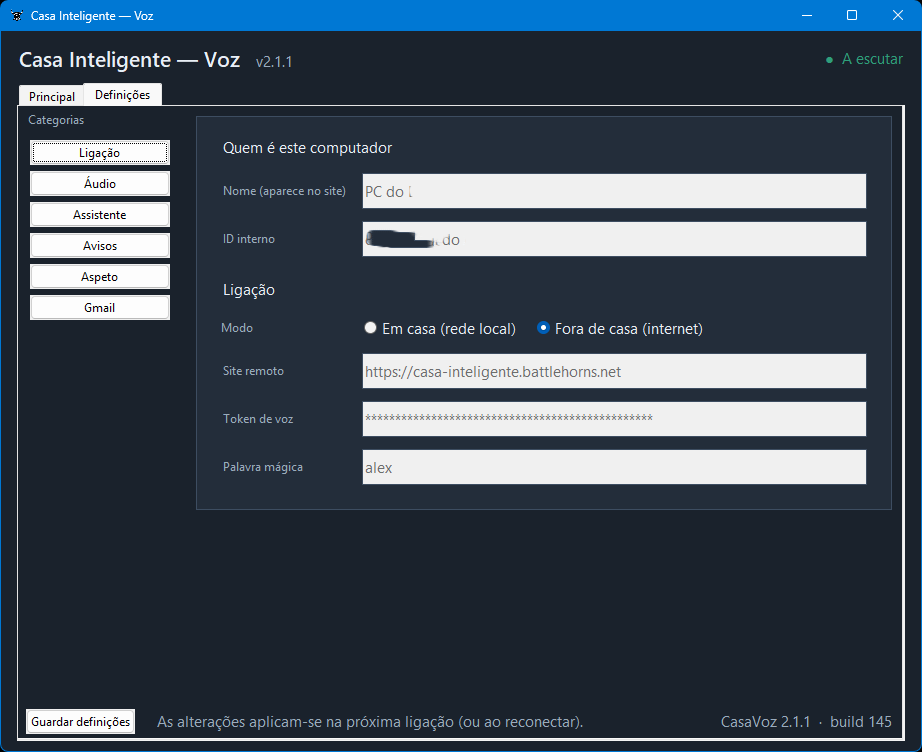Show the Assistente settings category

(x=100, y=215)
